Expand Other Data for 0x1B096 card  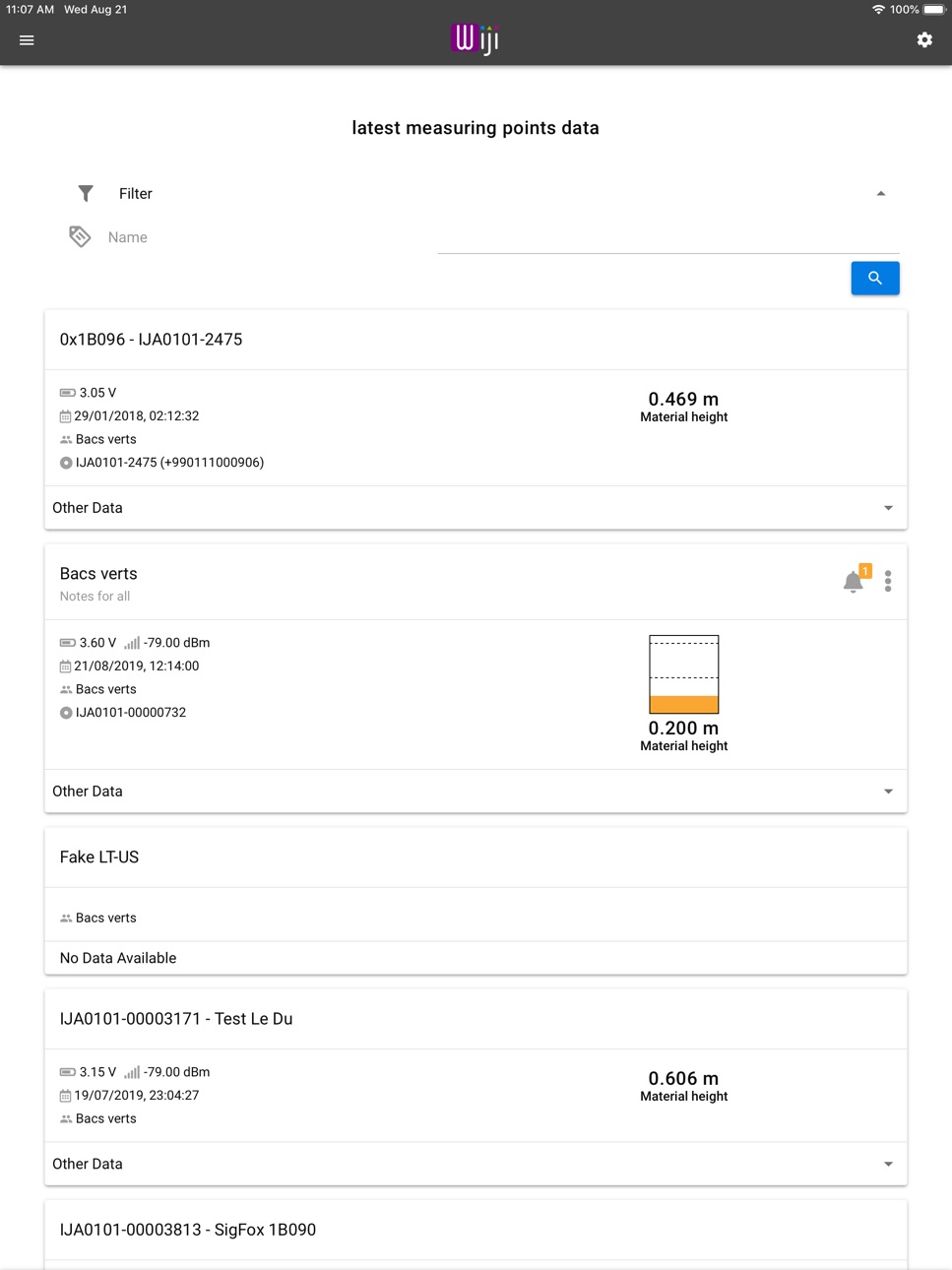tap(476, 508)
